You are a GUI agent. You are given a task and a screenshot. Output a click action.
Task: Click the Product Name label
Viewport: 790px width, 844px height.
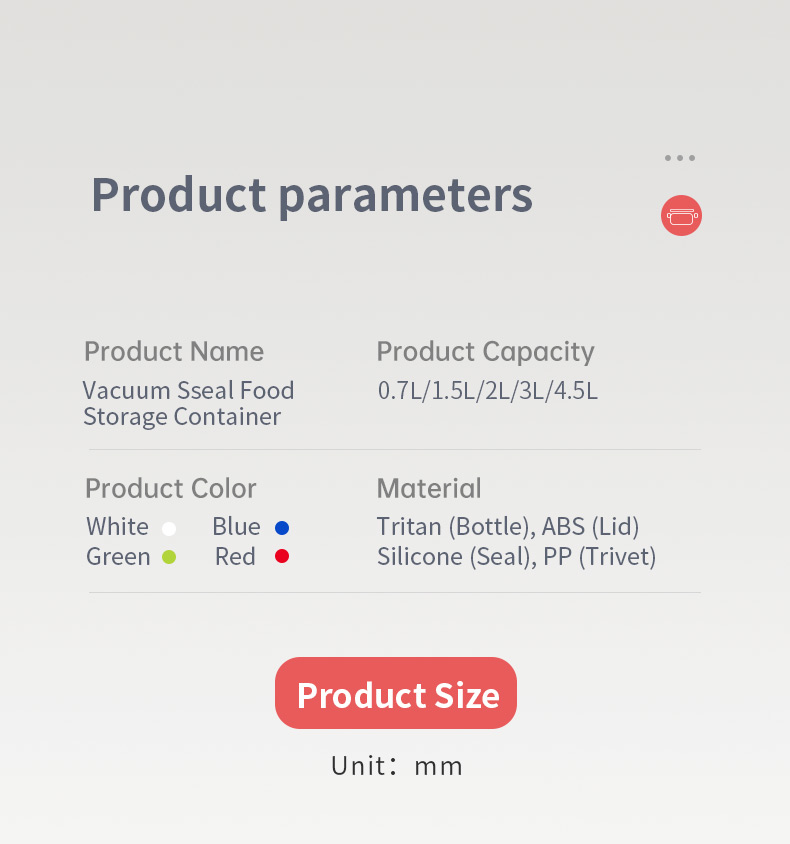174,351
